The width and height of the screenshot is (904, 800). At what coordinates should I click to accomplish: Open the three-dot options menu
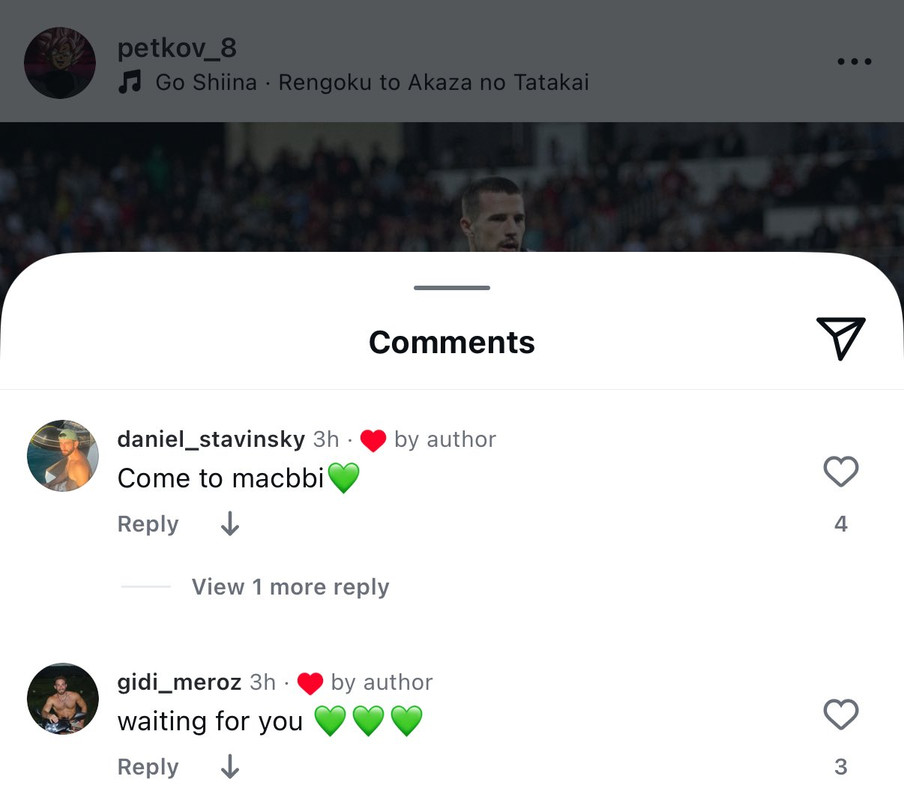coord(854,62)
